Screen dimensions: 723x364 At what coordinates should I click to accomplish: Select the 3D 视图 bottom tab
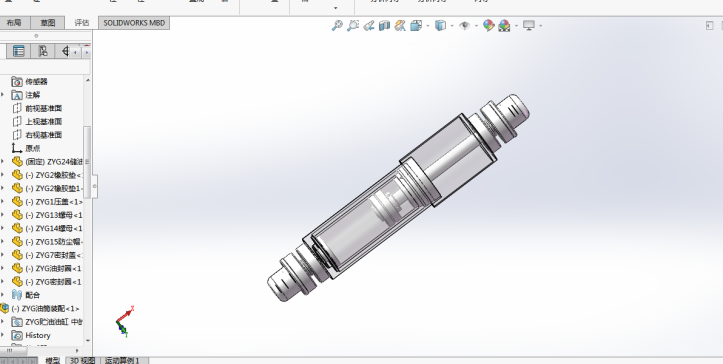pyautogui.click(x=83, y=360)
